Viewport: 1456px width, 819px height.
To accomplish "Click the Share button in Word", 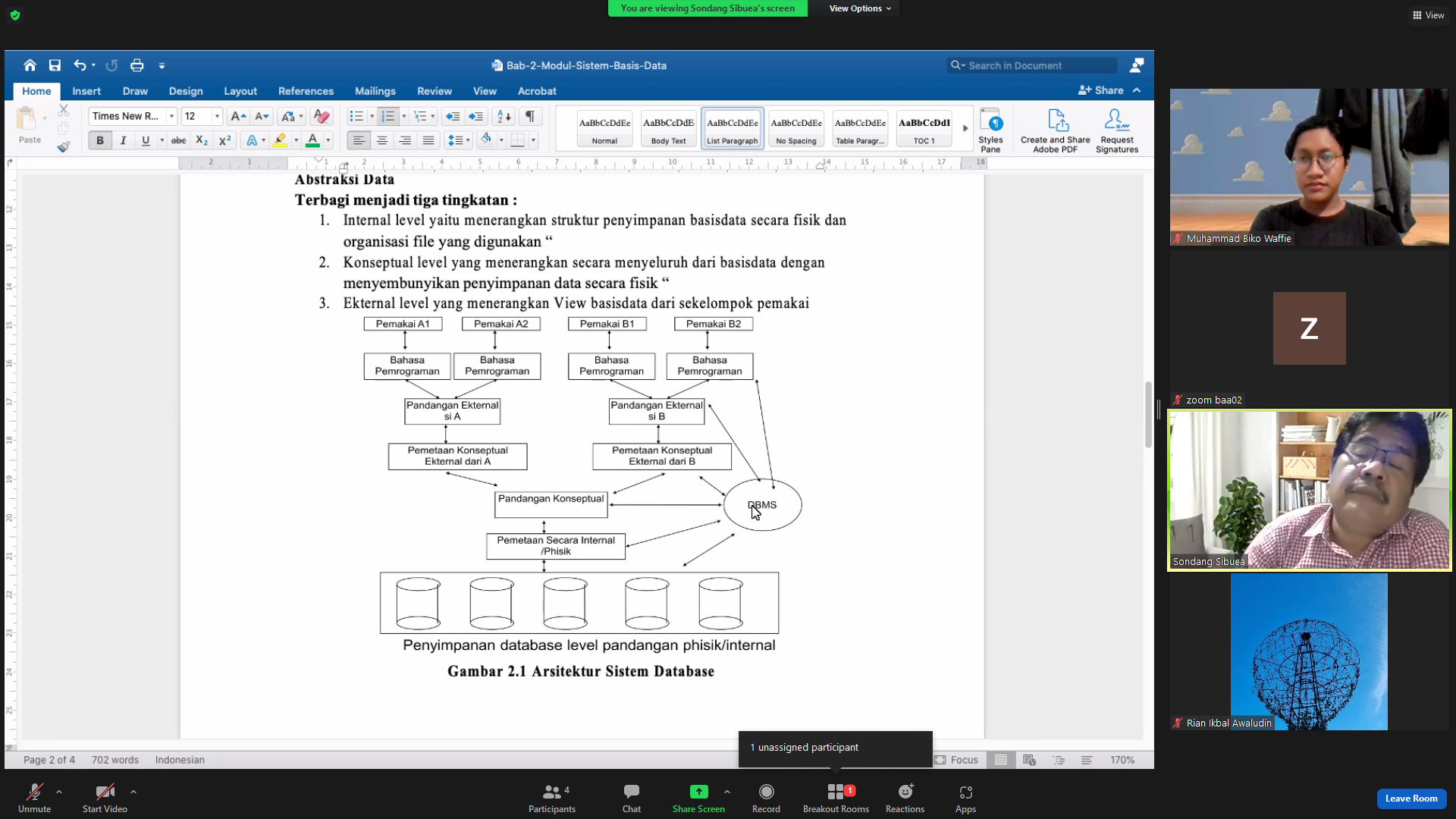I will click(x=1101, y=90).
